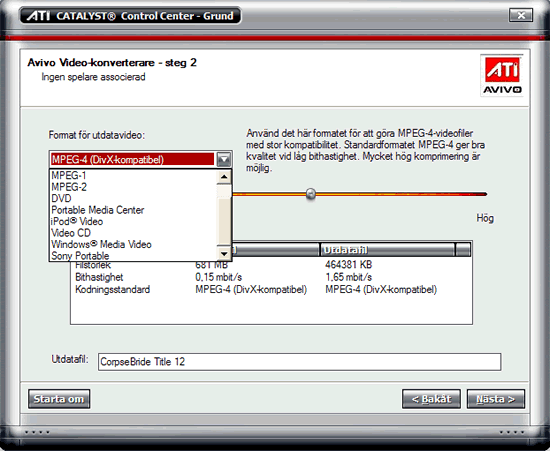The image size is (550, 451).
Task: Click the 1,65 mbit/s output bitrate value
Action: (349, 277)
